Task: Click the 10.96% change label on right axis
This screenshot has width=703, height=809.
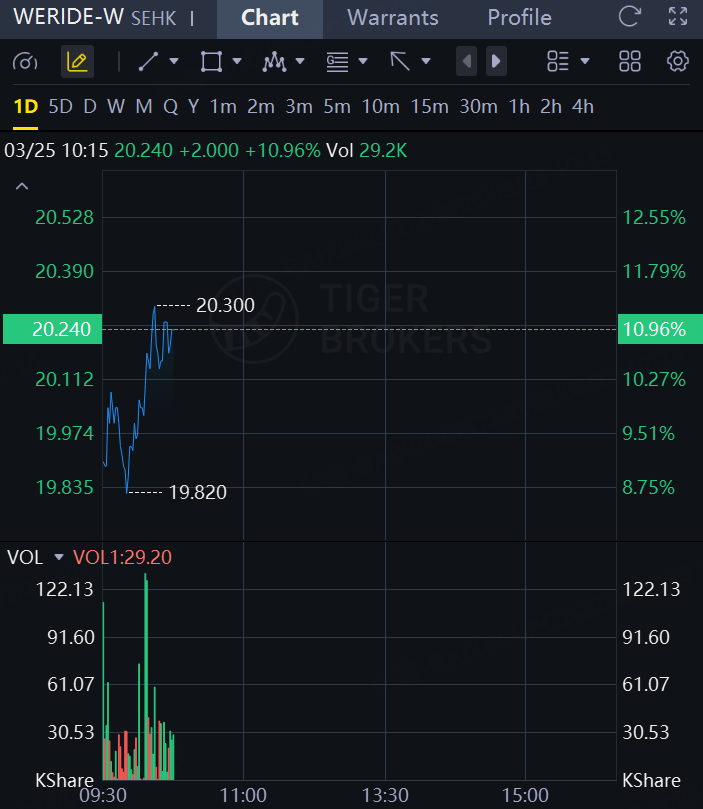Action: tap(660, 329)
